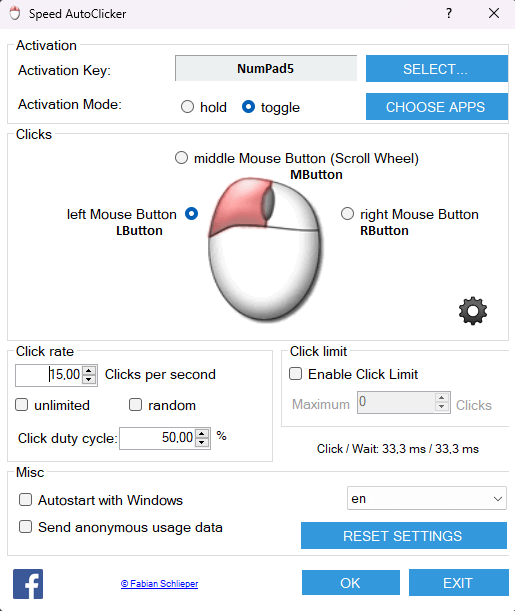Image resolution: width=515 pixels, height=611 pixels.
Task: Tick the random click rate checkbox
Action: (x=135, y=404)
